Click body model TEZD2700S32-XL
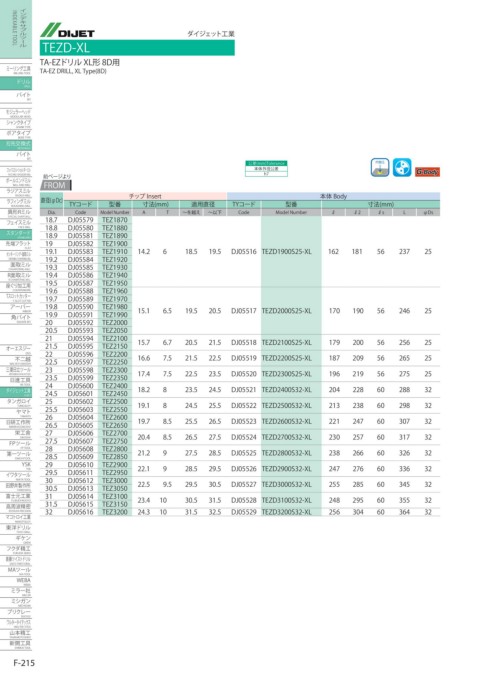Image resolution: width=480 pixels, height=677 pixels. tap(287, 437)
